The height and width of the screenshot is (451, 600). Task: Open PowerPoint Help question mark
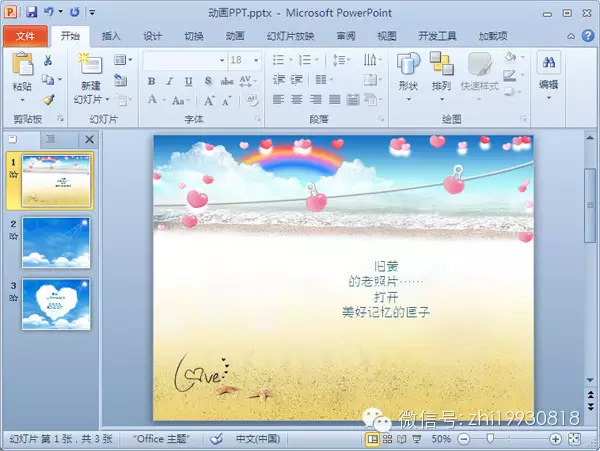click(588, 36)
